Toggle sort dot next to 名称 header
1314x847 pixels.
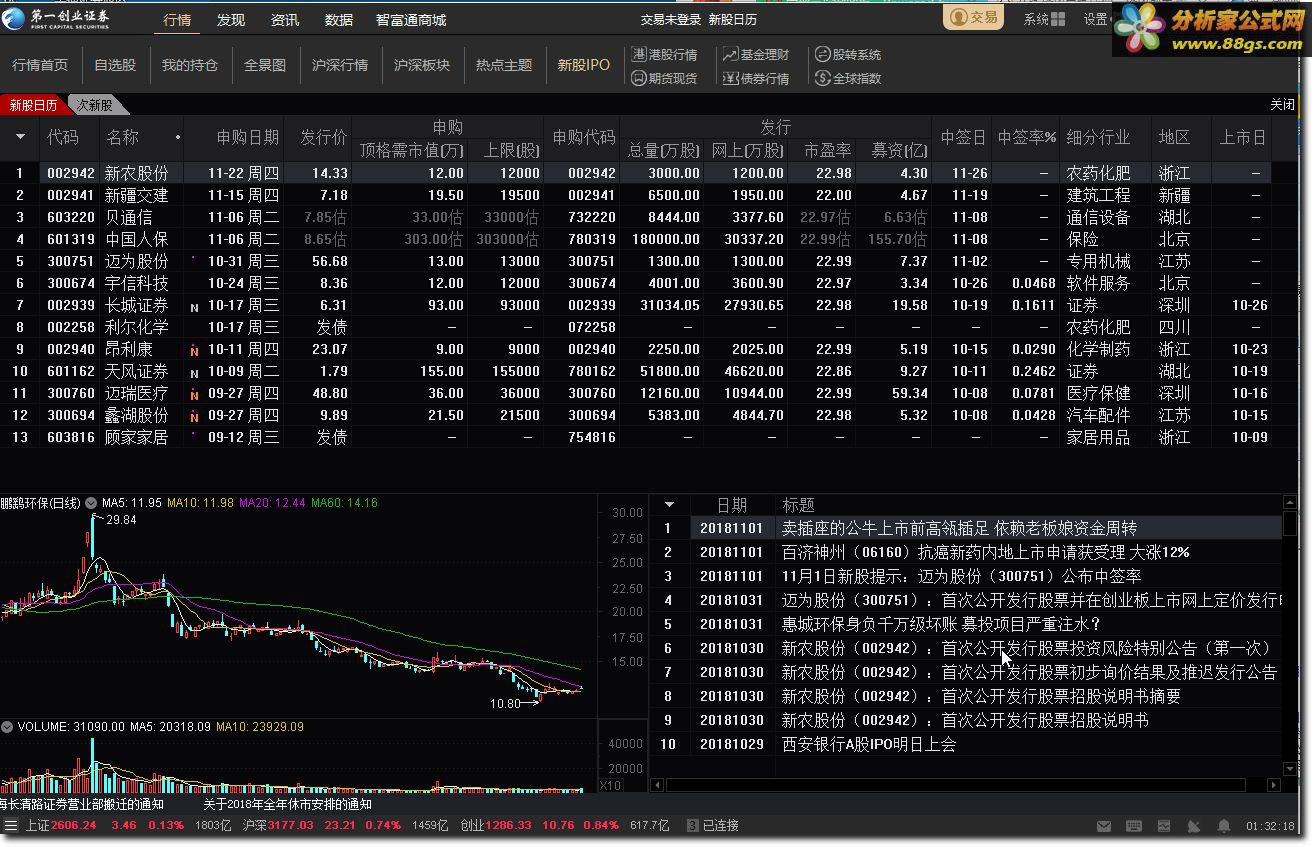(x=178, y=137)
